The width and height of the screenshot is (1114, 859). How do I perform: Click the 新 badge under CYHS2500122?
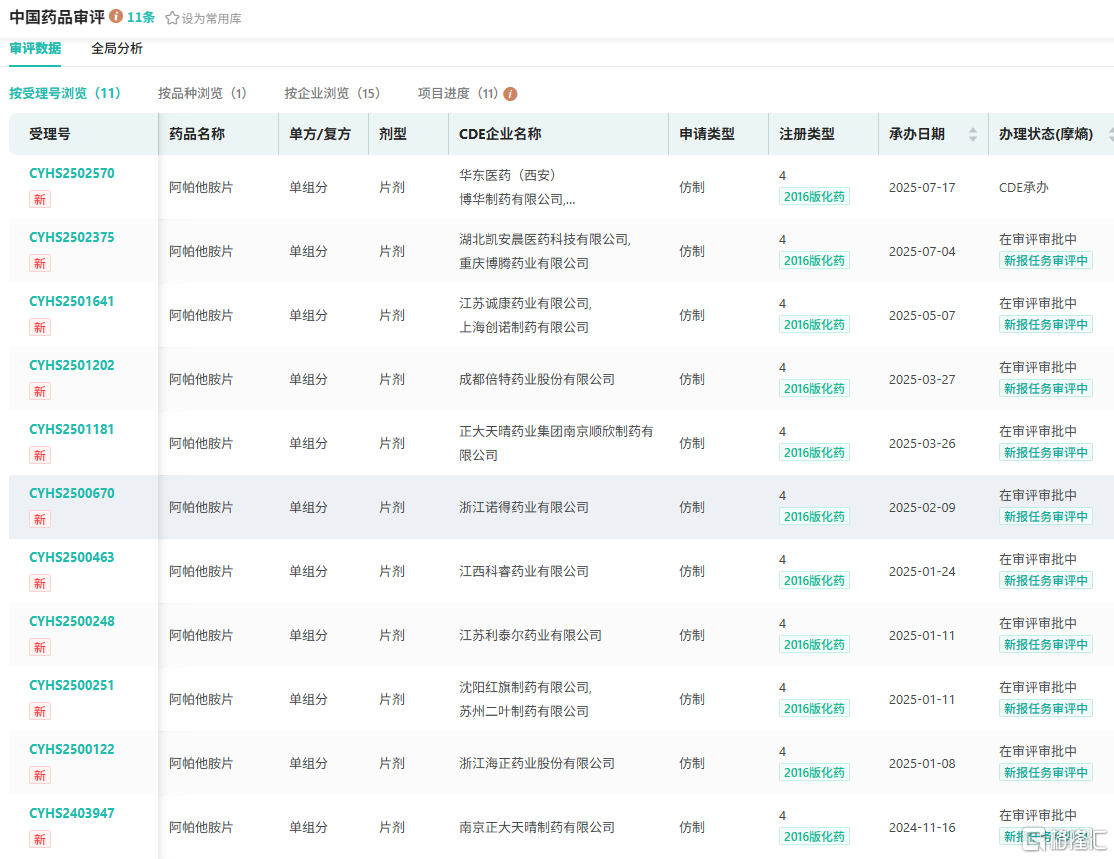pyautogui.click(x=40, y=775)
